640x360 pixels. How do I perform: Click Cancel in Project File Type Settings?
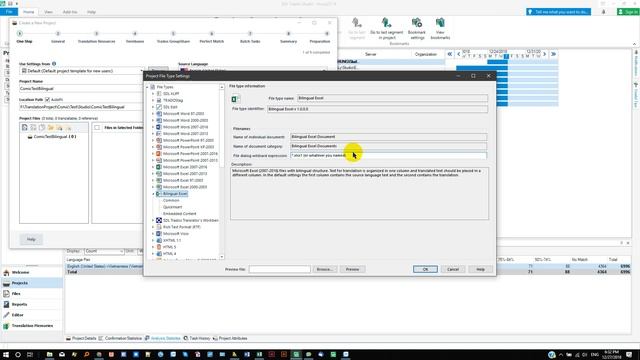[453, 269]
